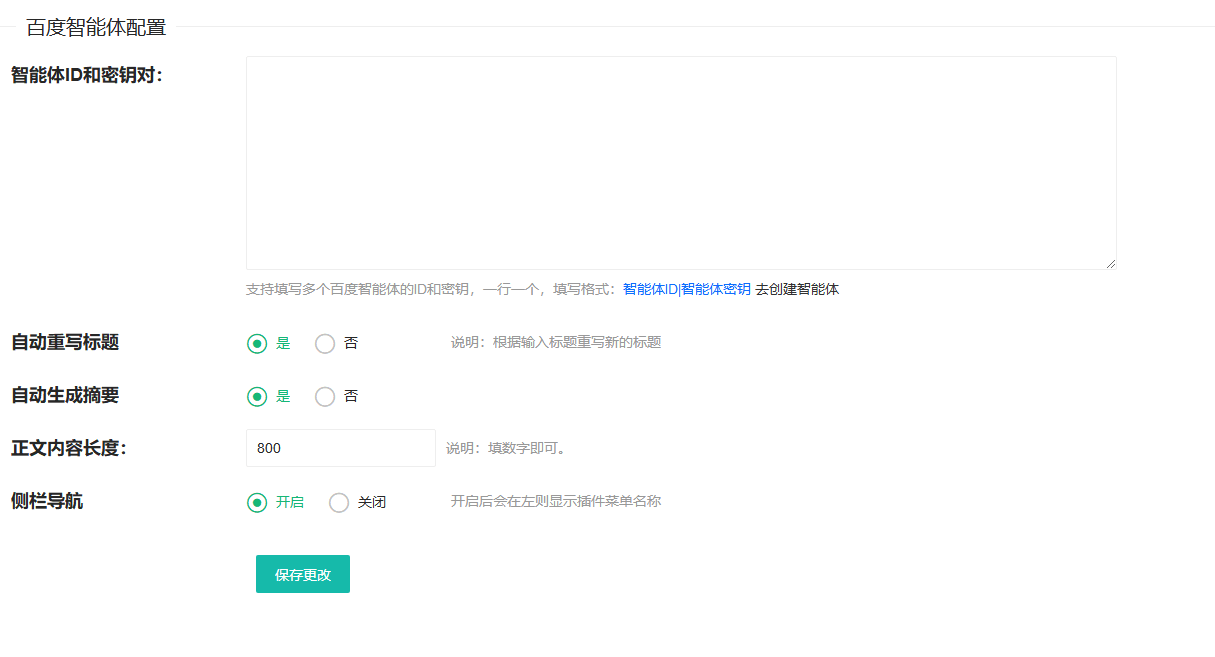Select "否" for 自动重写标题
This screenshot has height=657, width=1215.
(x=324, y=342)
